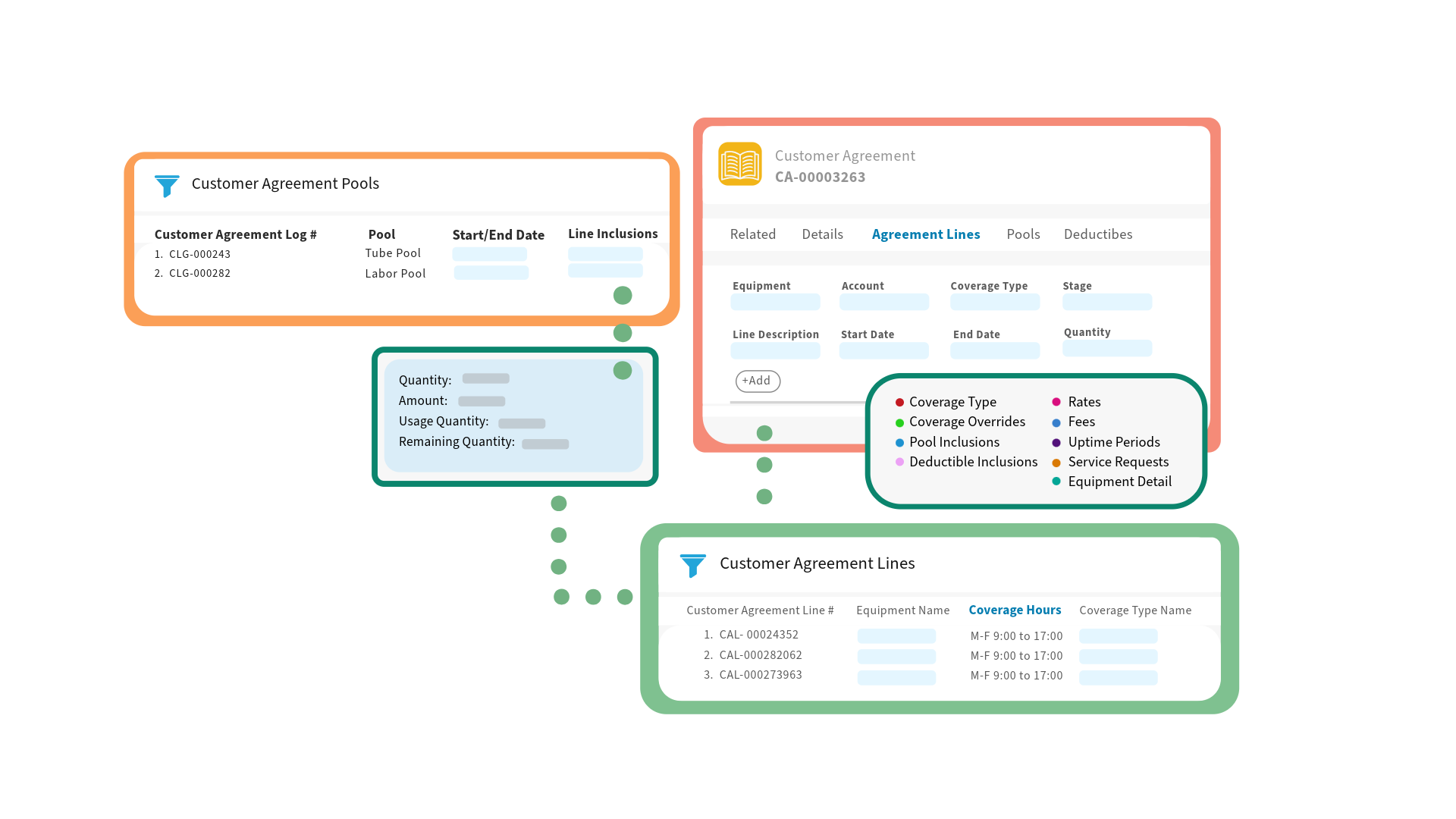Click the End Date input field
The width and height of the screenshot is (1456, 819).
pos(995,350)
